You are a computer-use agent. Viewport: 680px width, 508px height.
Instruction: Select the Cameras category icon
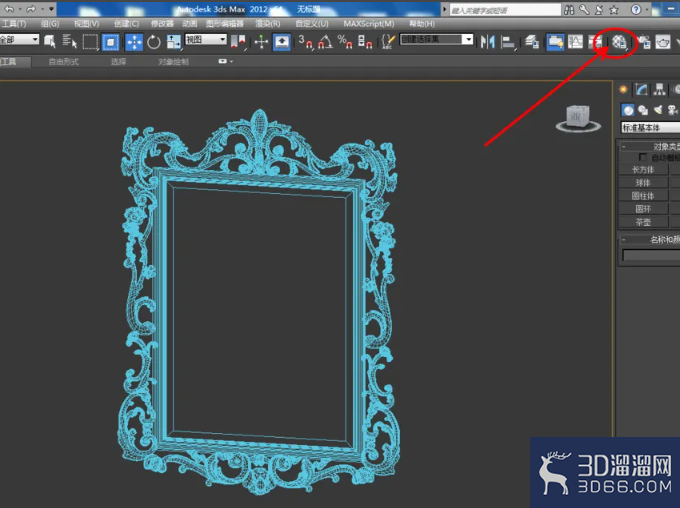673,110
